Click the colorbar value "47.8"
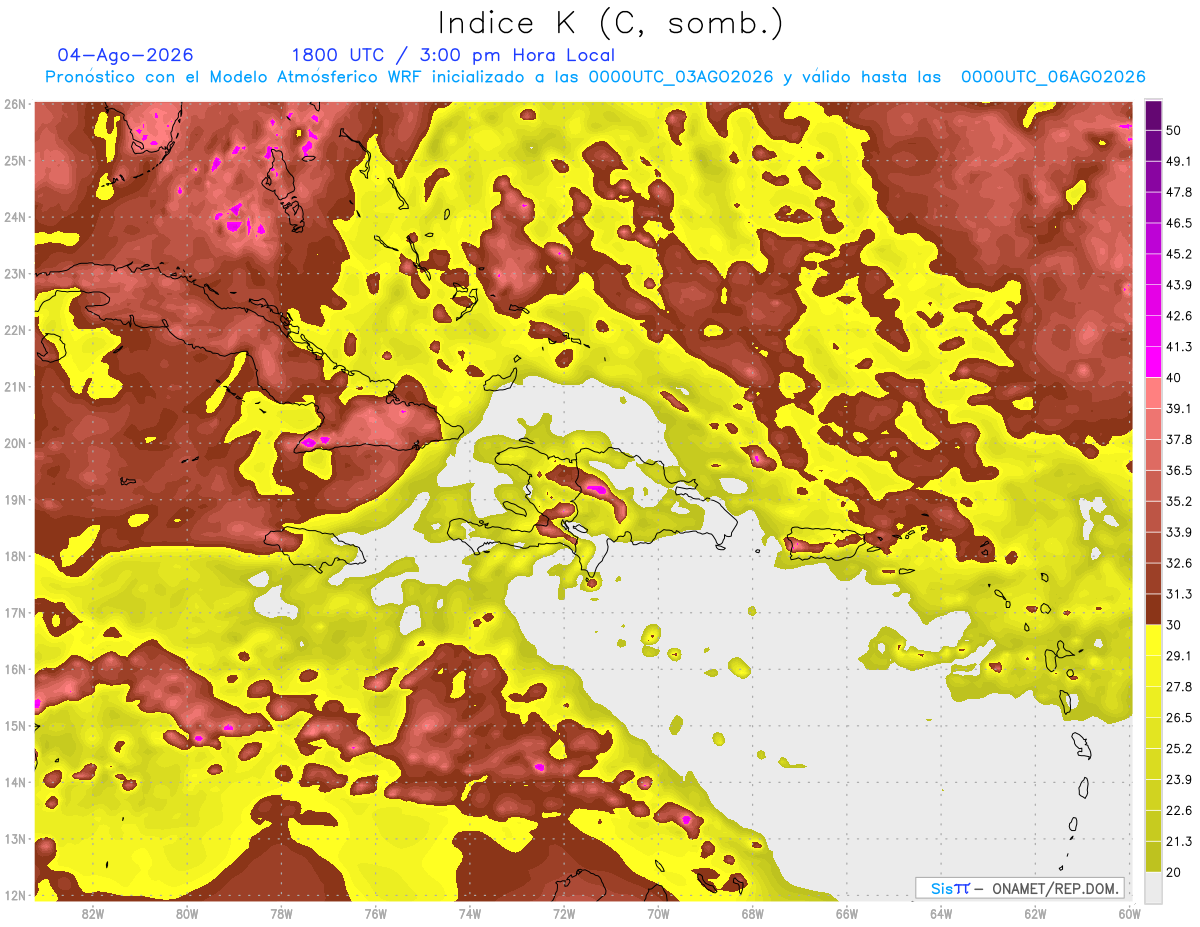This screenshot has height=927, width=1200. point(1178,192)
